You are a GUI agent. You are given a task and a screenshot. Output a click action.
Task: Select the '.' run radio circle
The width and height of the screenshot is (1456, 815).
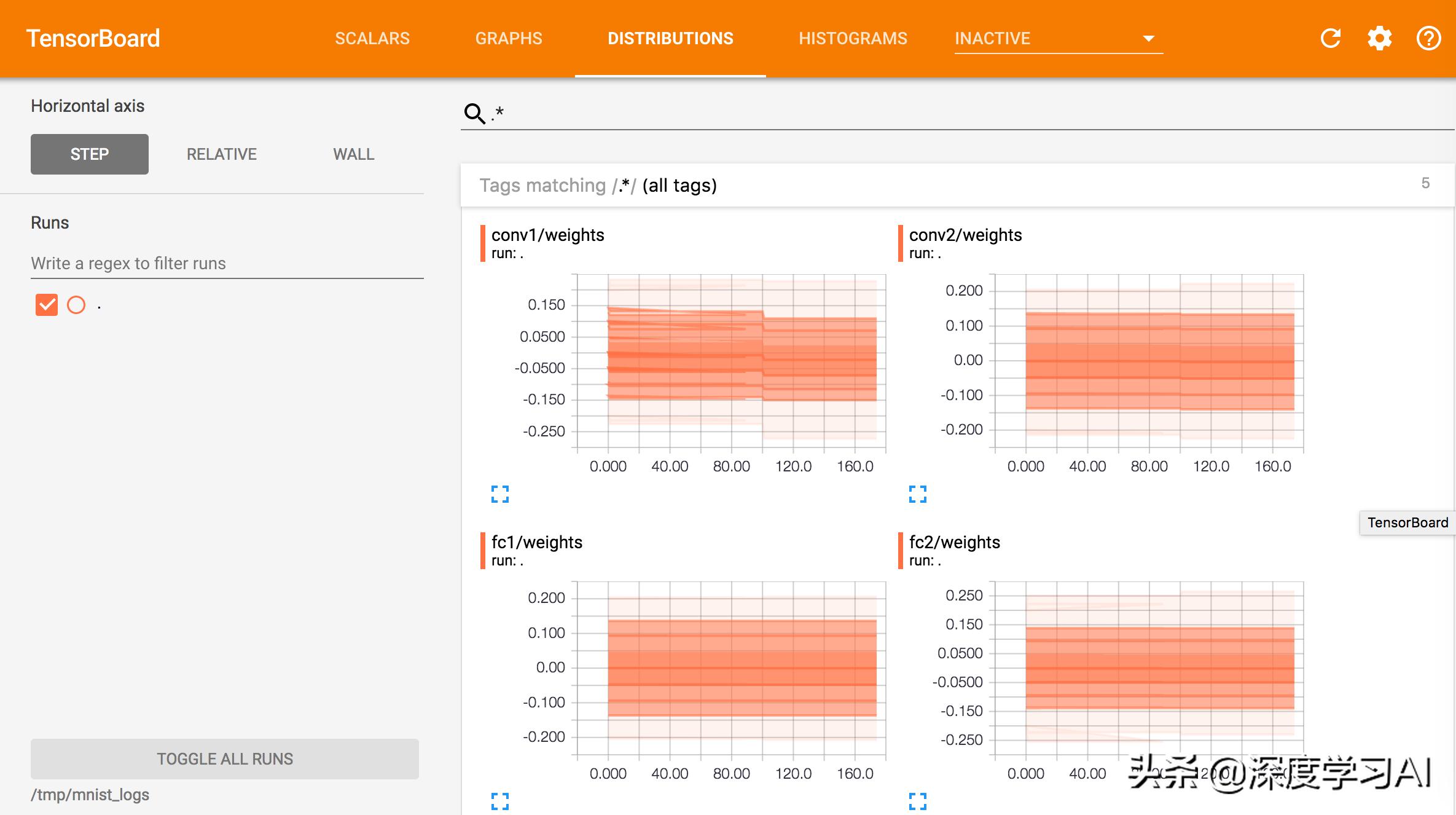pos(76,305)
